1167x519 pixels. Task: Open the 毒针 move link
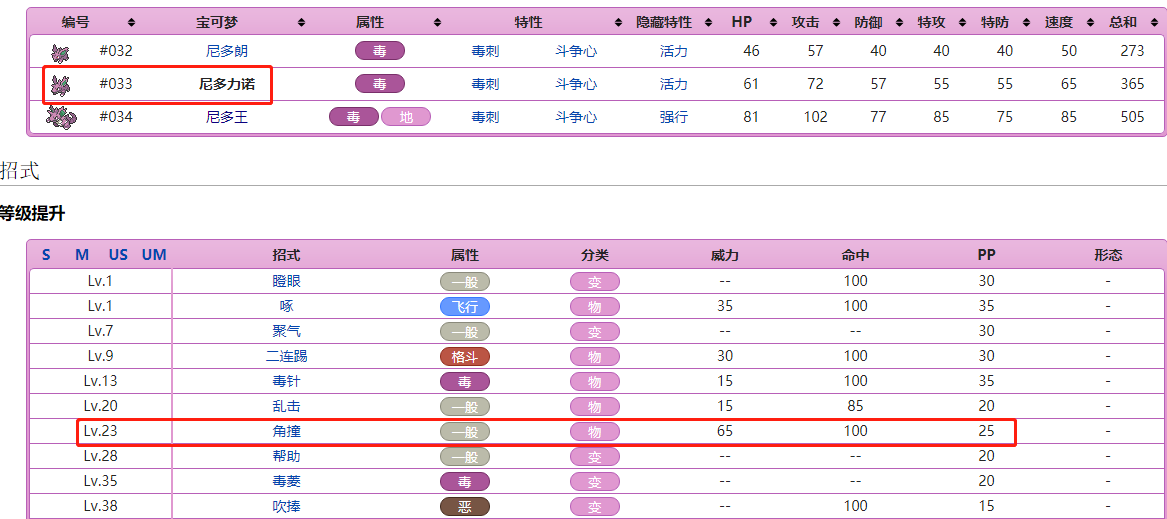pyautogui.click(x=287, y=381)
